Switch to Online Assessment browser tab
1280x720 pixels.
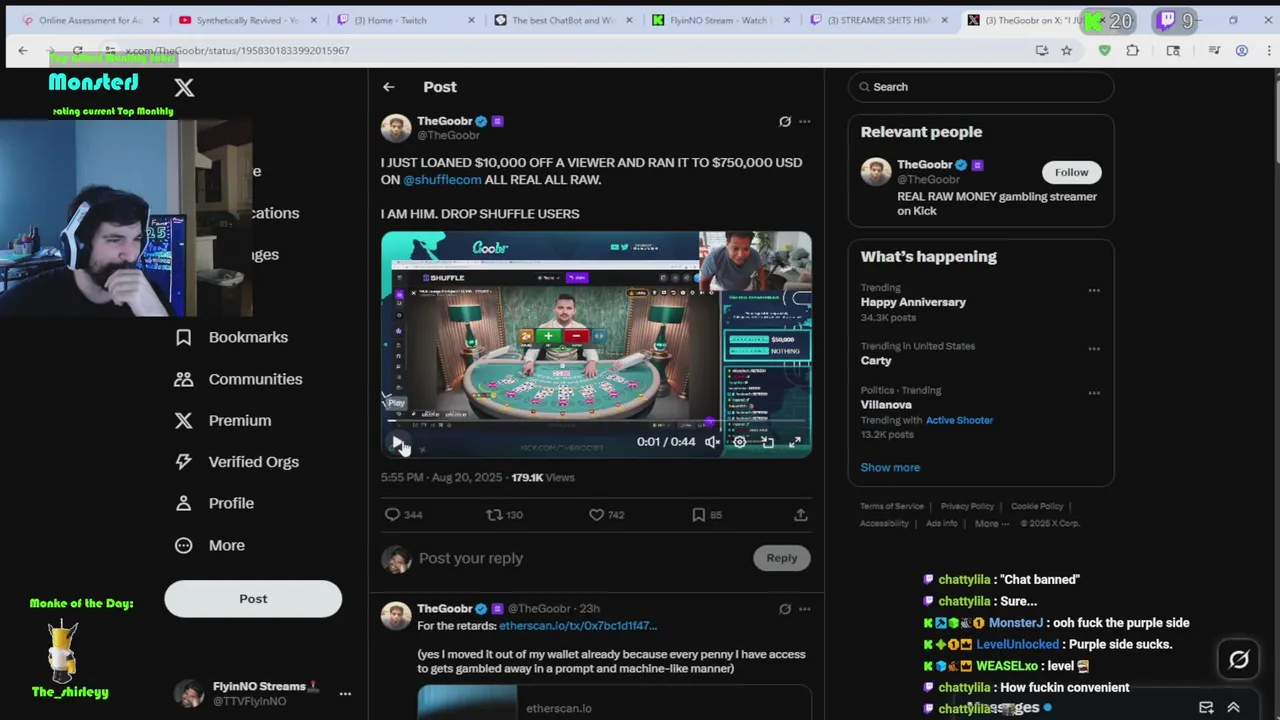(x=90, y=20)
